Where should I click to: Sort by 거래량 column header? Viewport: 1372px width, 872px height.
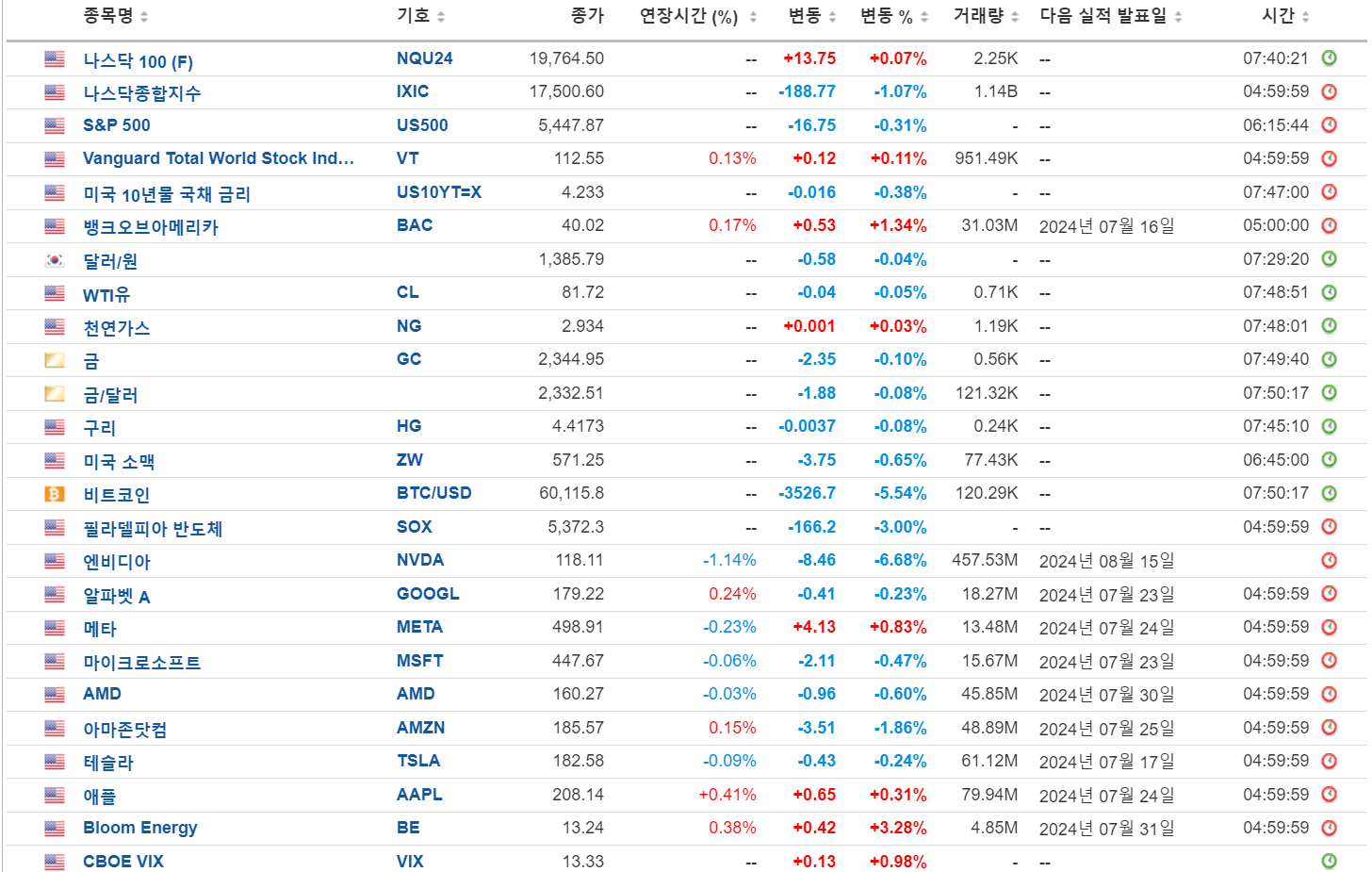tap(986, 16)
